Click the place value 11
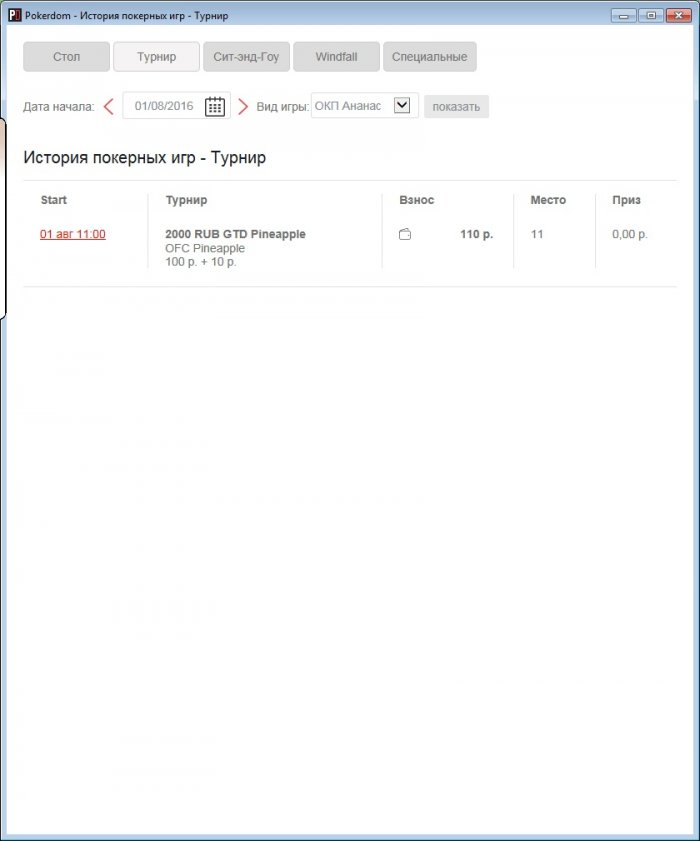The height and width of the screenshot is (841, 700). (x=537, y=234)
